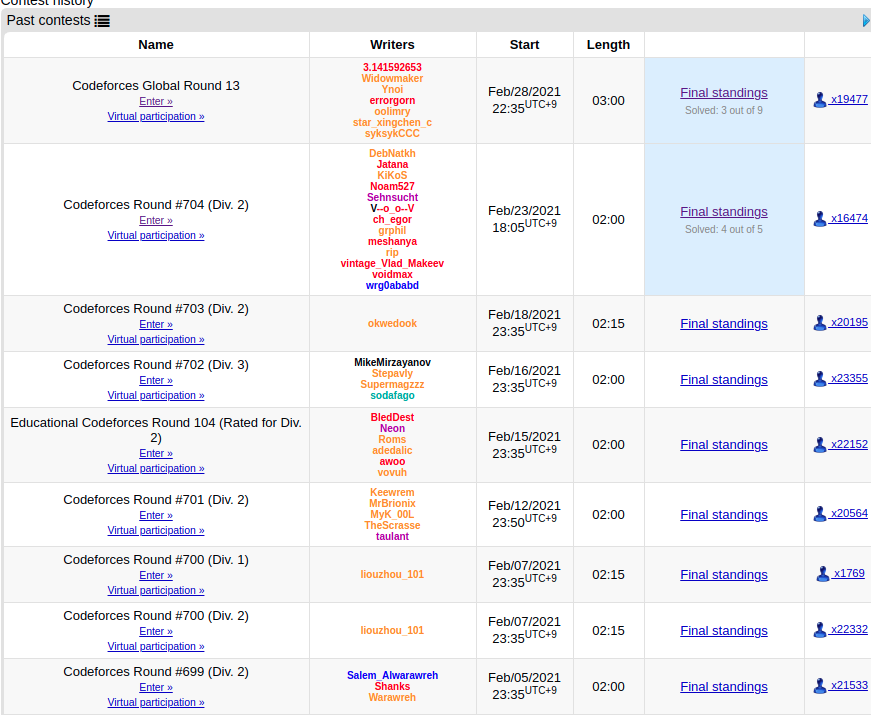Click the Writers column header
The height and width of the screenshot is (715, 871).
pos(392,45)
